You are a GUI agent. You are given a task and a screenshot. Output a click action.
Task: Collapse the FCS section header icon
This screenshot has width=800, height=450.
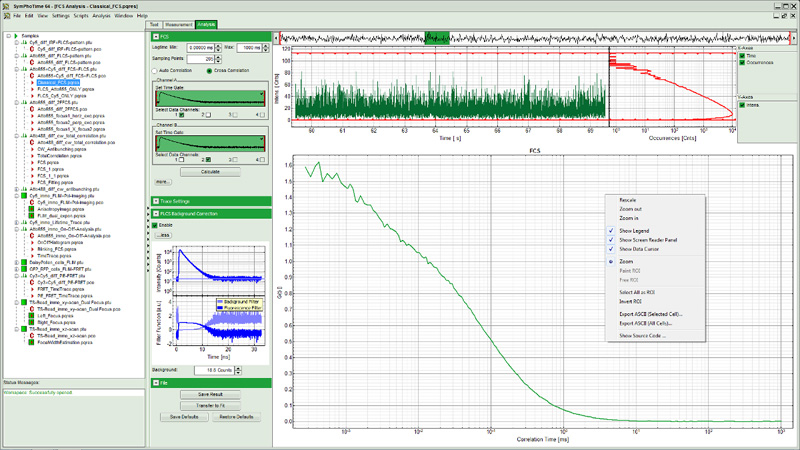[155, 36]
